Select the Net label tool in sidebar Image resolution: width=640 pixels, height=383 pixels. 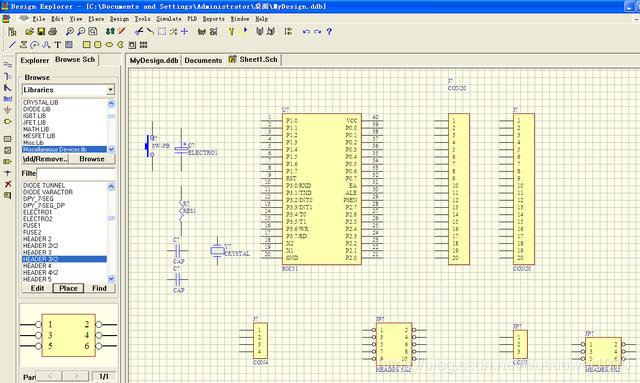[x=7, y=99]
